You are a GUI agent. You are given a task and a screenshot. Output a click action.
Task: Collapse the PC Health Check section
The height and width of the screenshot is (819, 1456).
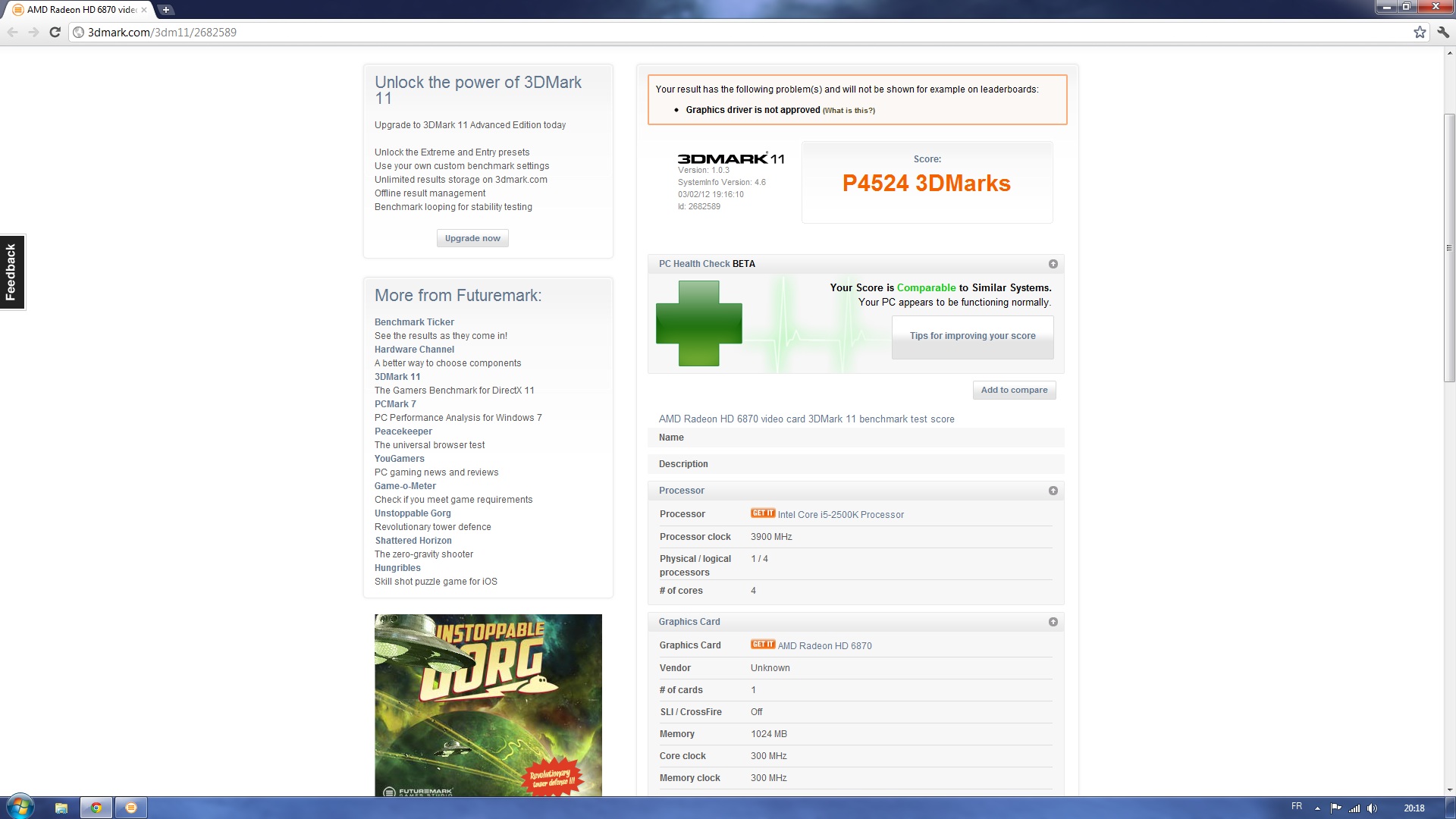pyautogui.click(x=1053, y=264)
